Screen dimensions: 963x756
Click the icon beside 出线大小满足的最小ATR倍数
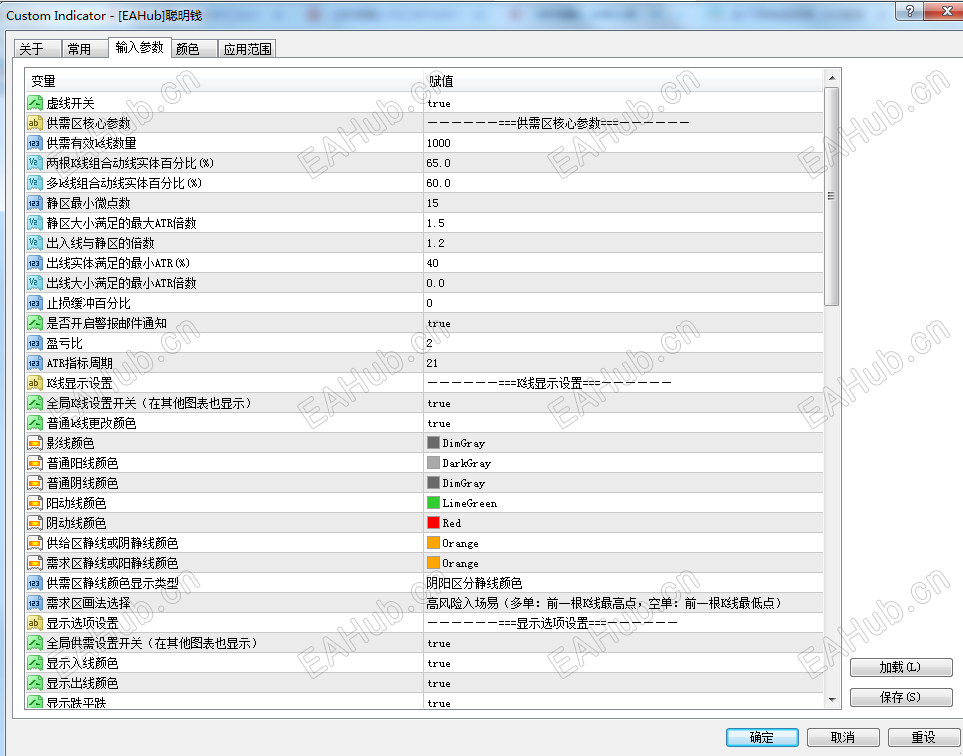pos(34,283)
